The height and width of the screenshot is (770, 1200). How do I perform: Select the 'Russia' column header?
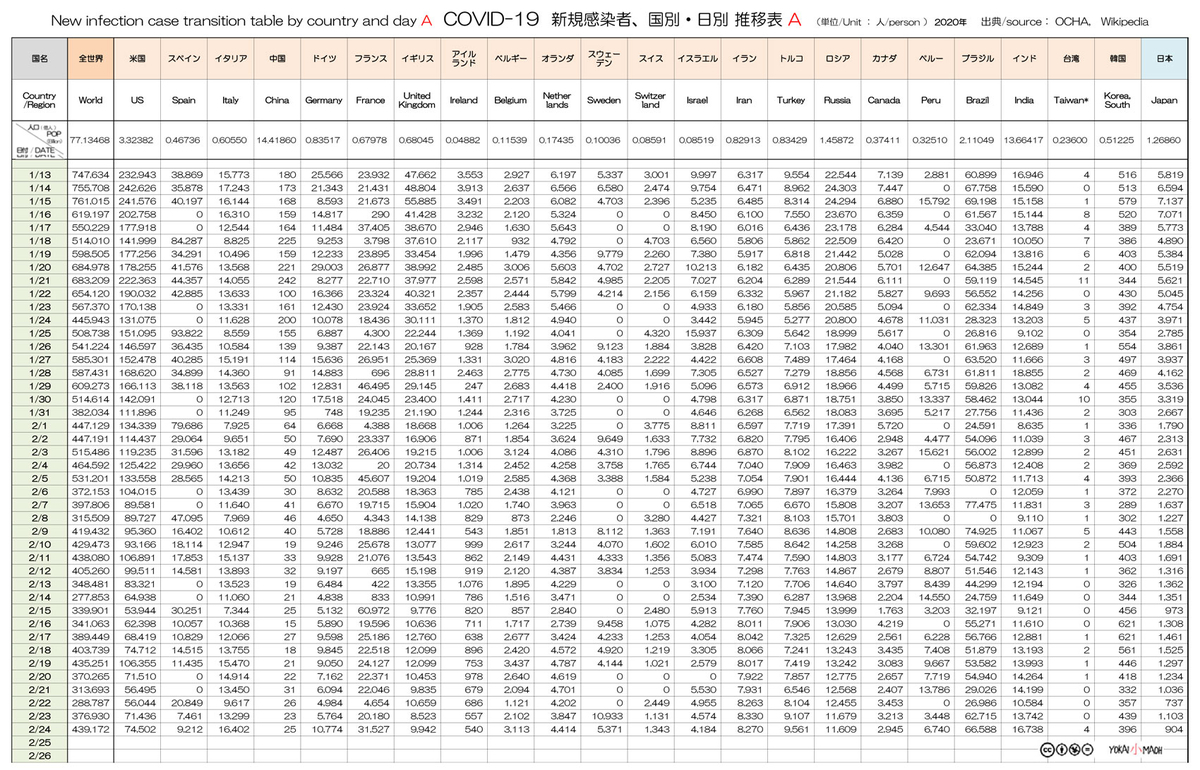point(837,100)
